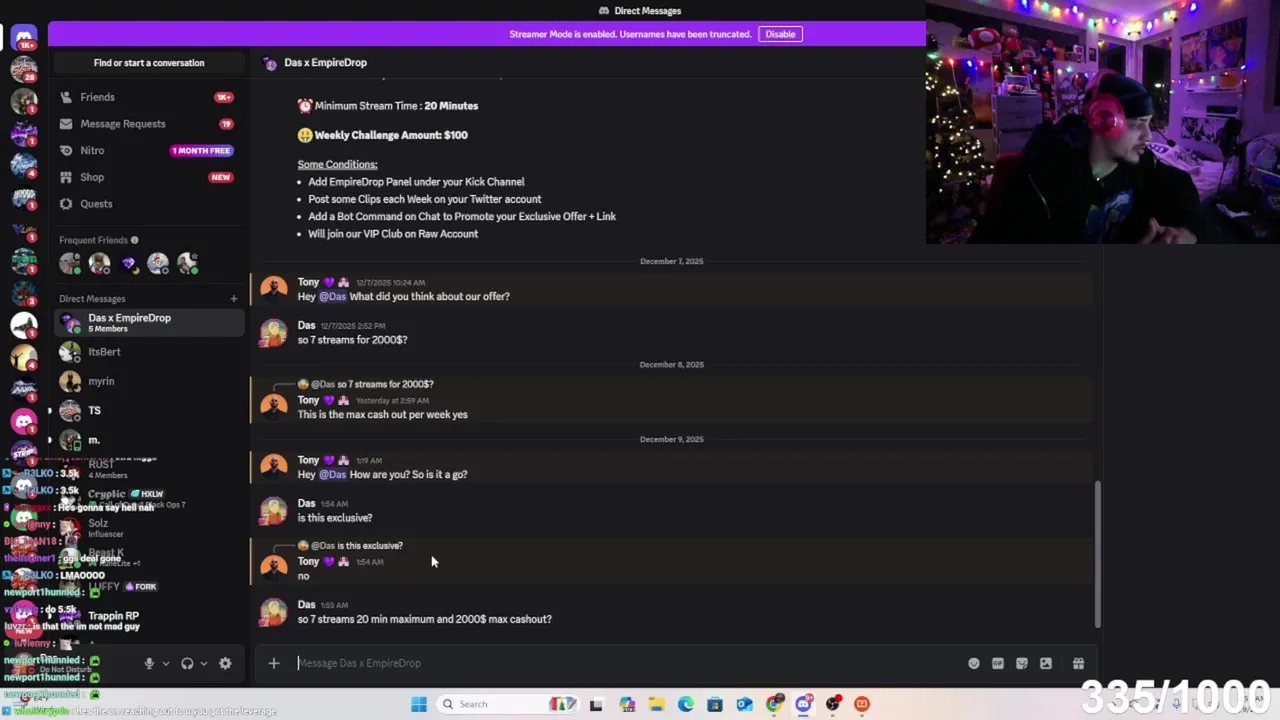Open Friends list
Viewport: 1280px width, 720px height.
[x=148, y=97]
